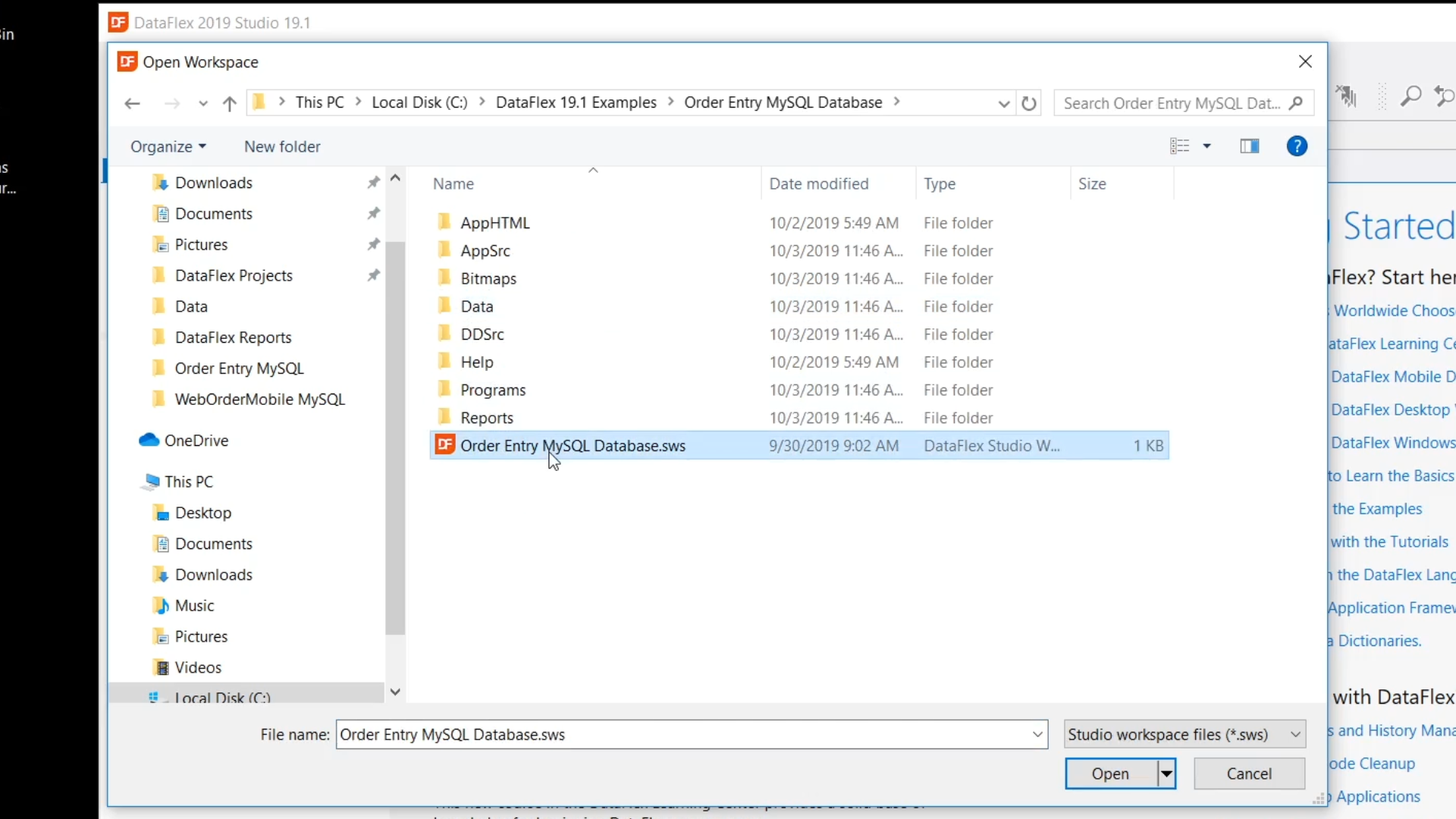Open the dialog Help icon
1456x819 pixels.
pyautogui.click(x=1297, y=146)
